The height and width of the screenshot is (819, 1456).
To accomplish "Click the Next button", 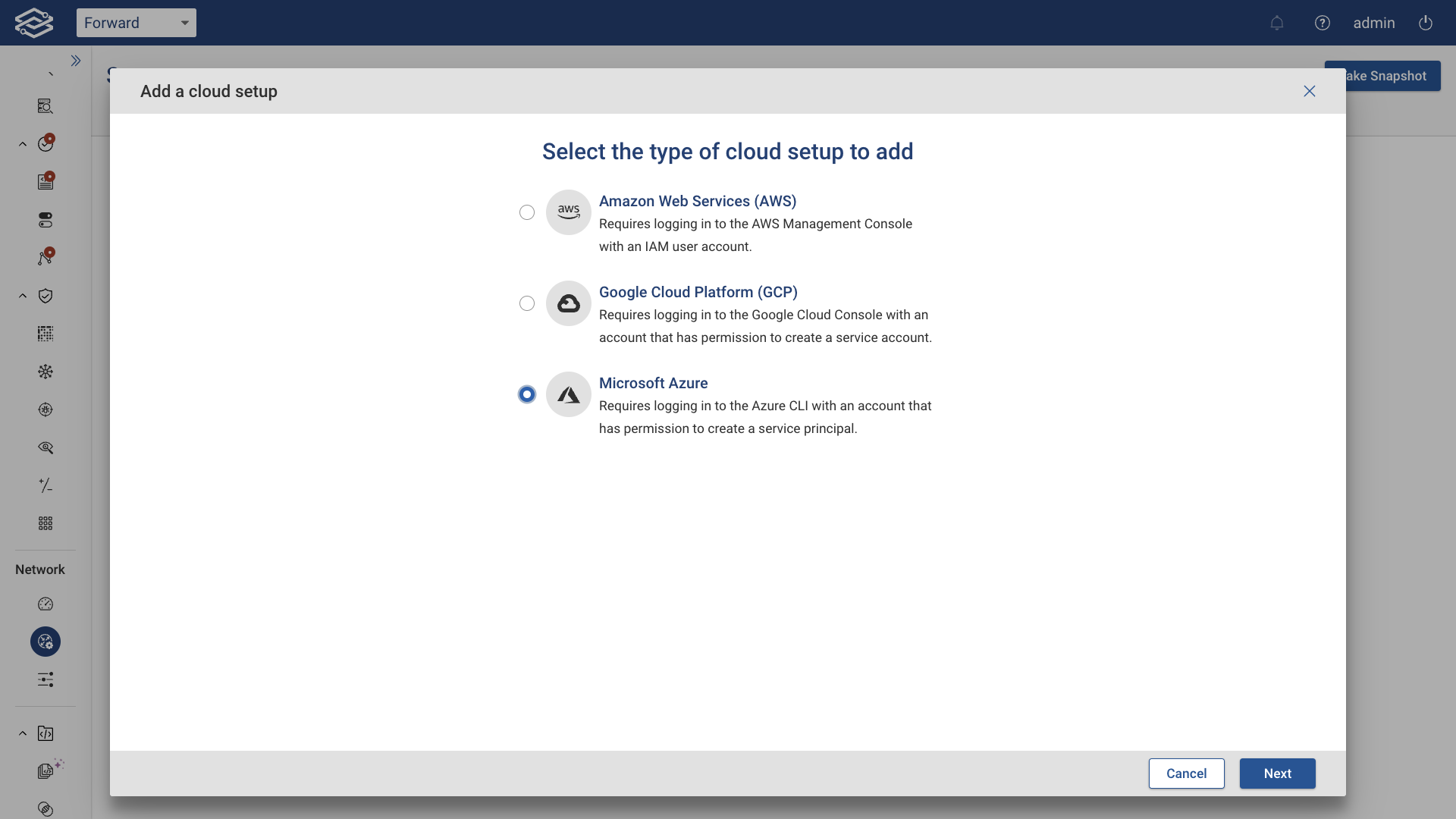I will tap(1277, 773).
